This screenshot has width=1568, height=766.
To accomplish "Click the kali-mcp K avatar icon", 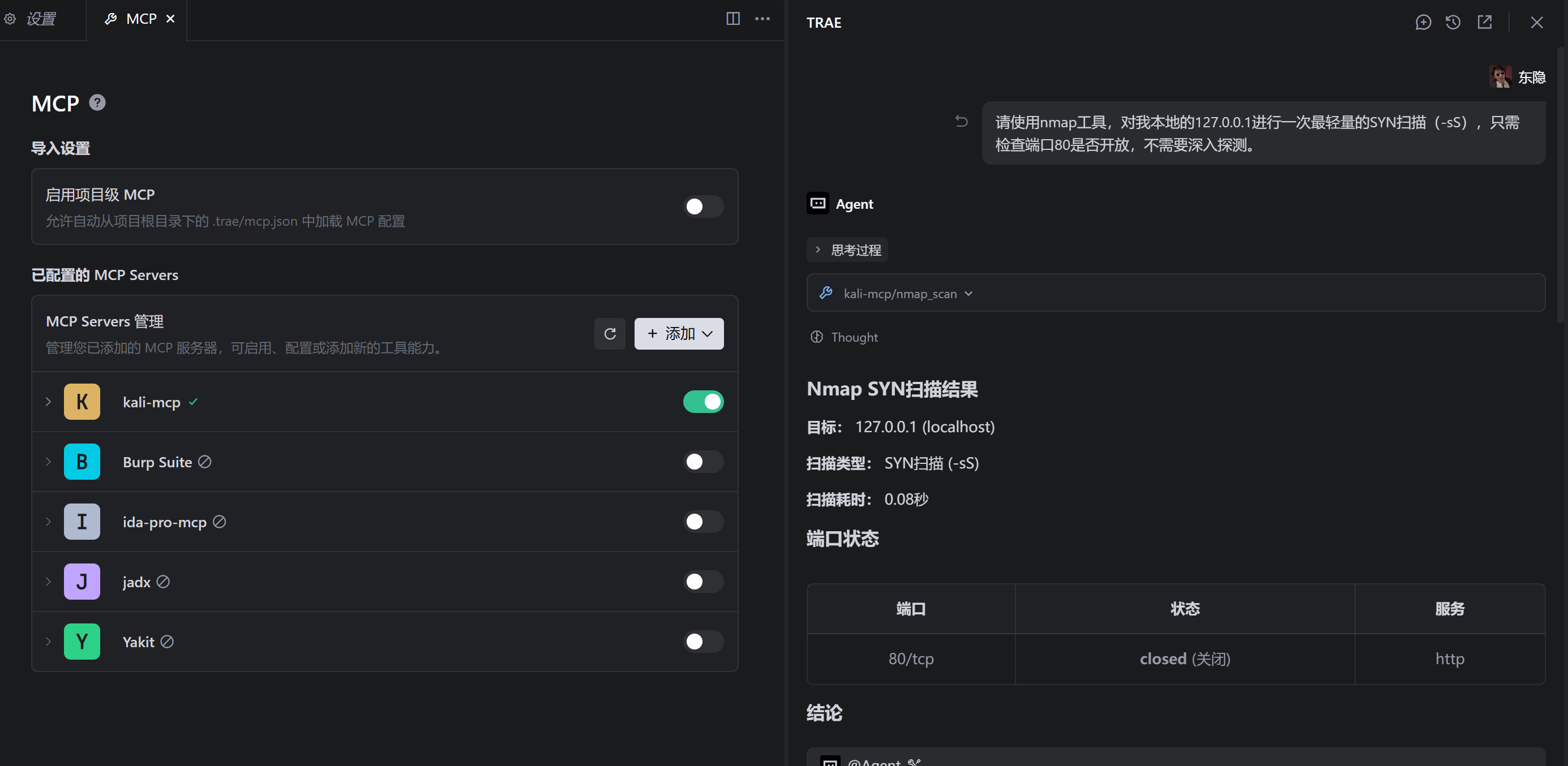I will pyautogui.click(x=82, y=402).
